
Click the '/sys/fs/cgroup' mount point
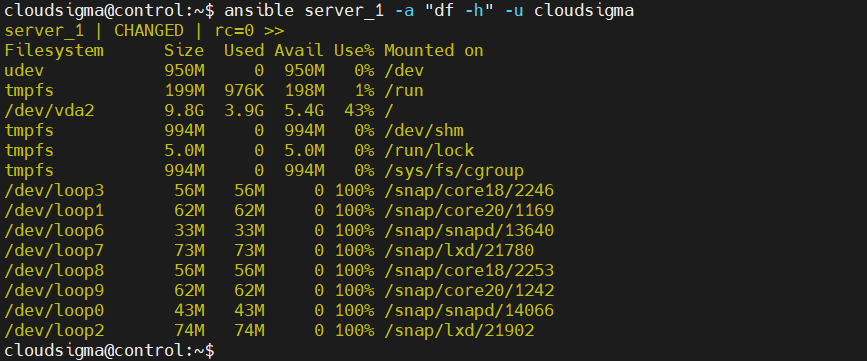point(454,171)
